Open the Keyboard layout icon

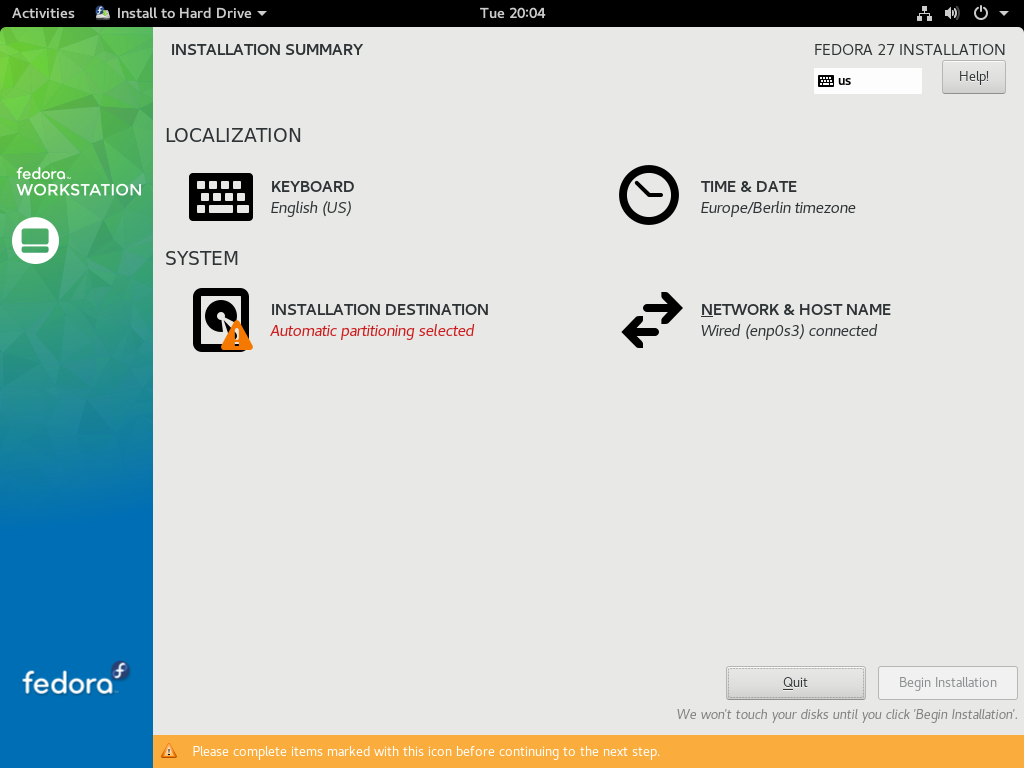point(221,197)
